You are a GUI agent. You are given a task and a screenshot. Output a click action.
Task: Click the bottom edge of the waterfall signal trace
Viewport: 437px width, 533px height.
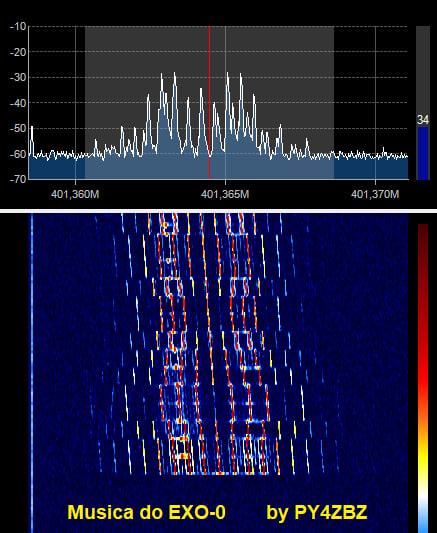click(x=214, y=473)
